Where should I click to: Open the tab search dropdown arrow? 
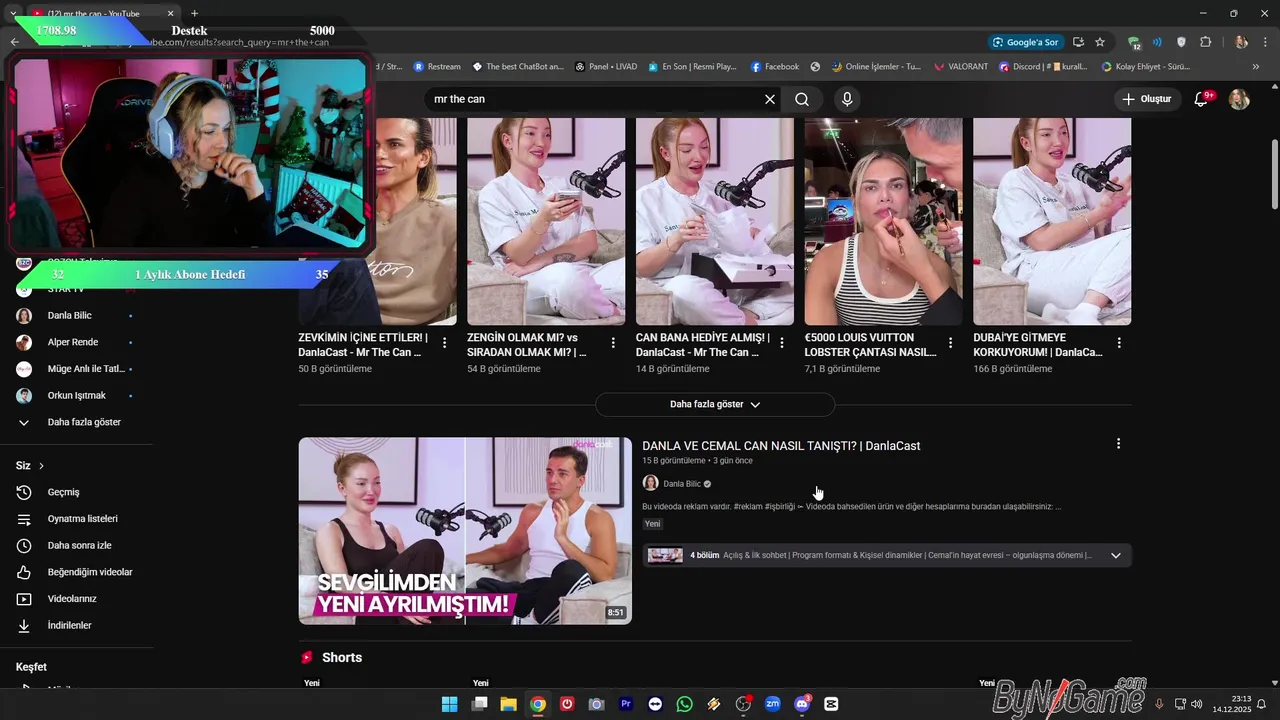pyautogui.click(x=13, y=14)
